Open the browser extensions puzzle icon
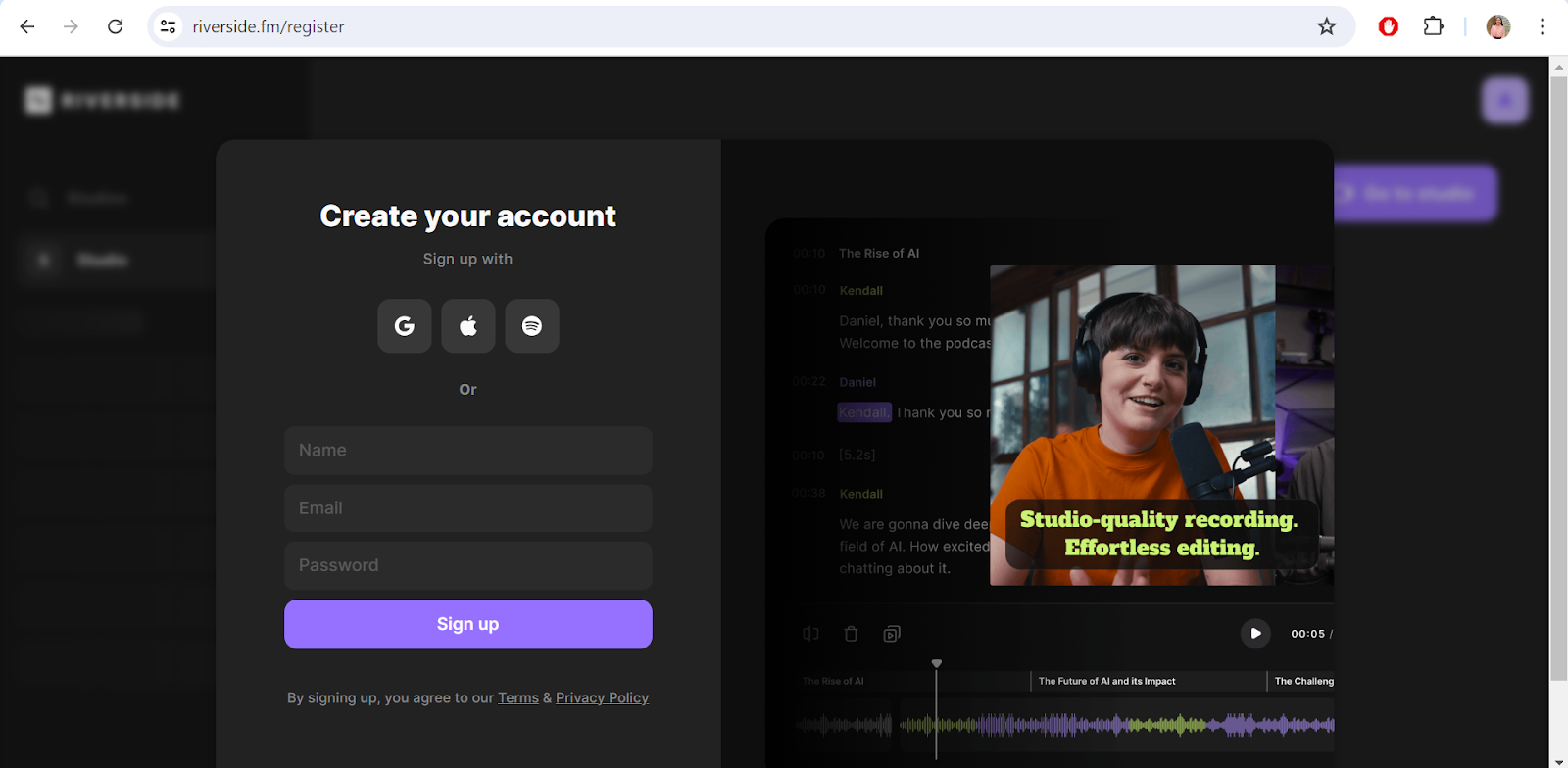The image size is (1568, 768). [1434, 26]
